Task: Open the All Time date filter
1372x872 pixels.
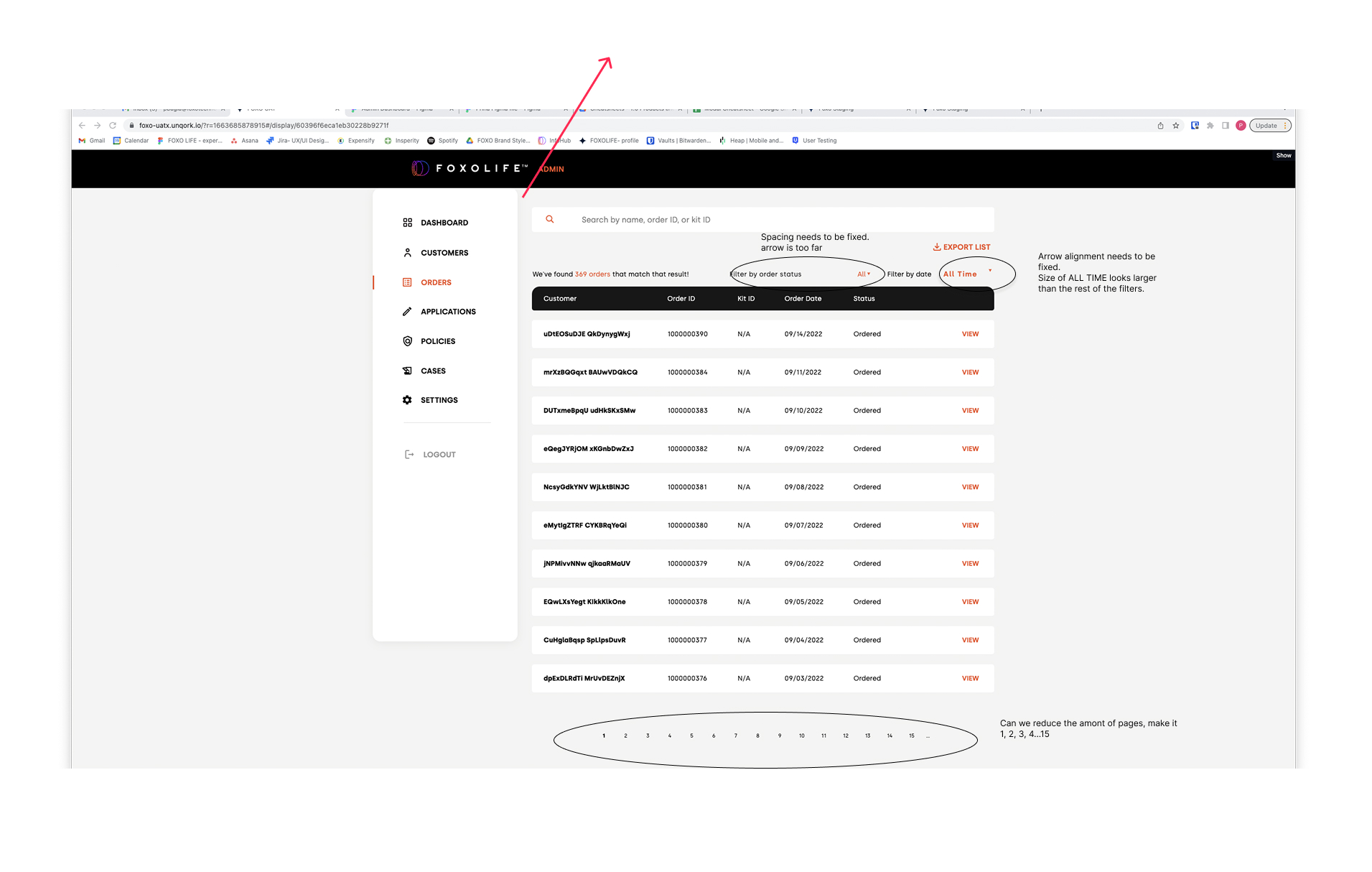Action: (x=968, y=274)
